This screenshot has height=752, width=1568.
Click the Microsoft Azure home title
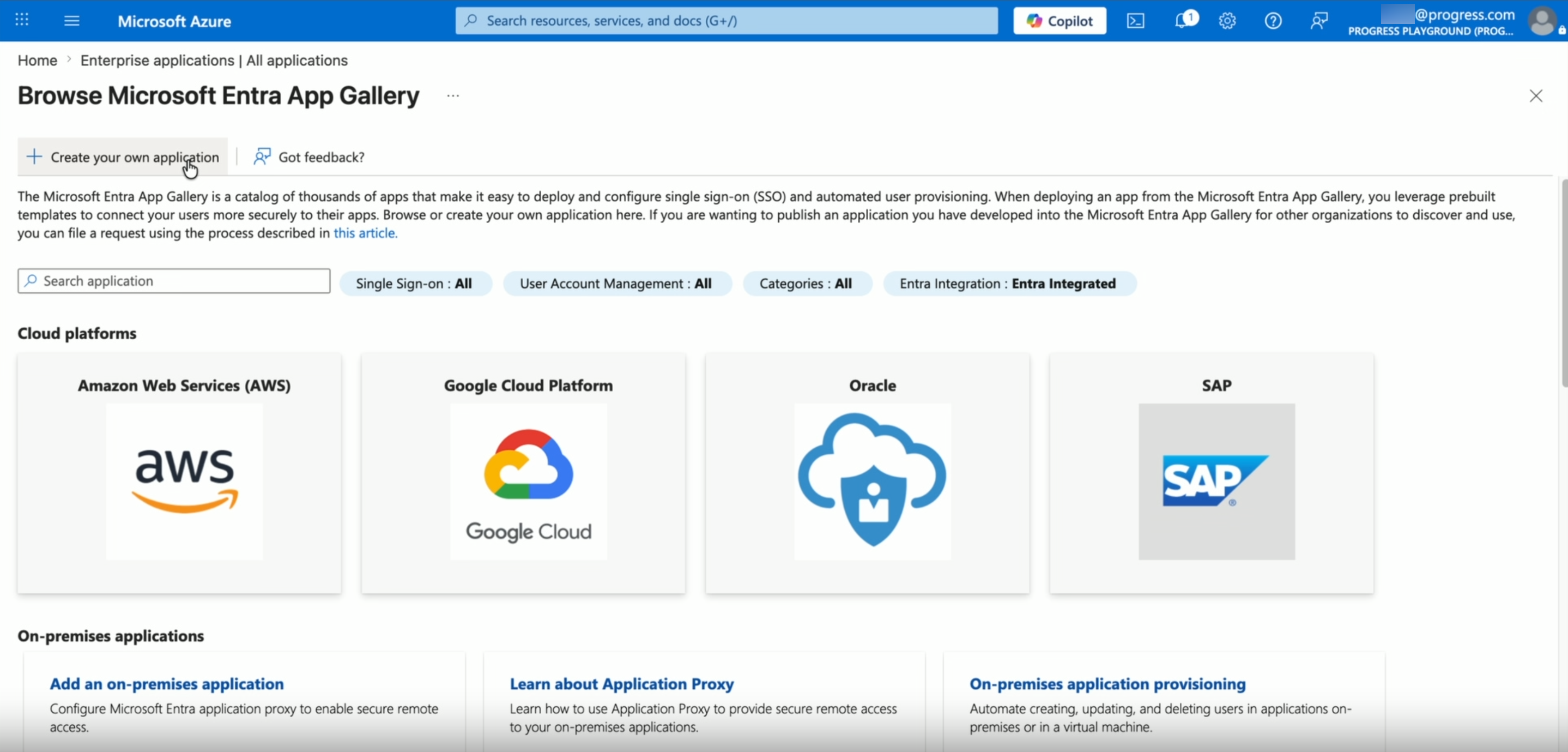point(174,21)
